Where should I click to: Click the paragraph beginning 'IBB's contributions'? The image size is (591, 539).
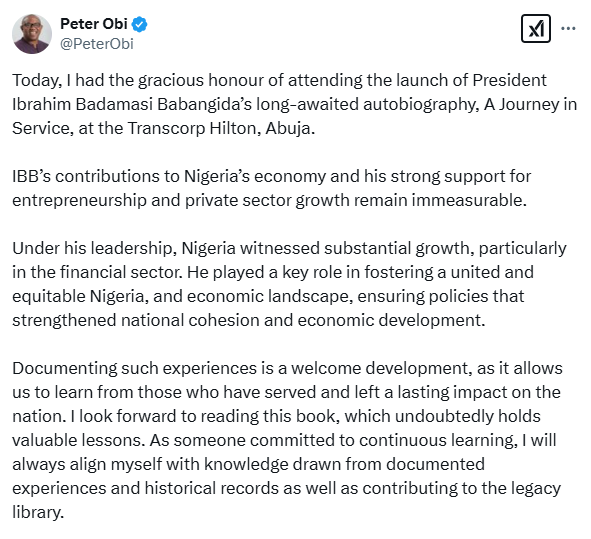[x=272, y=188]
